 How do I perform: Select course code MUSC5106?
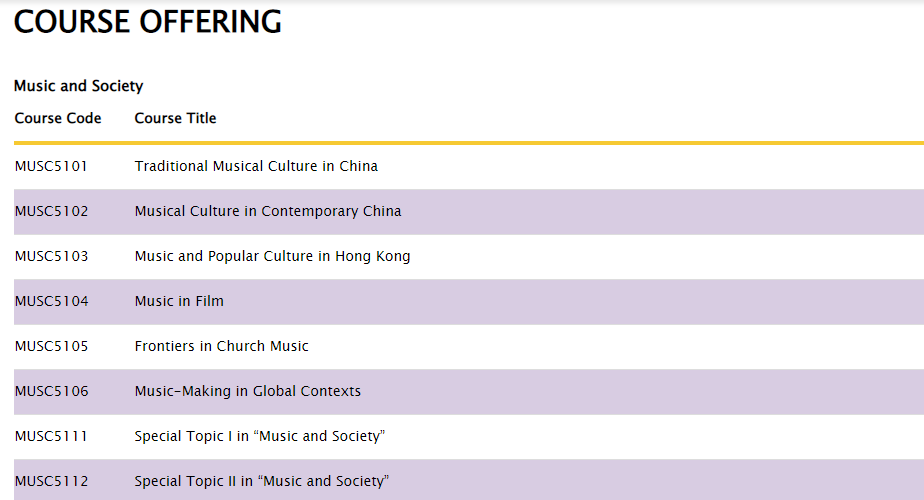(51, 391)
